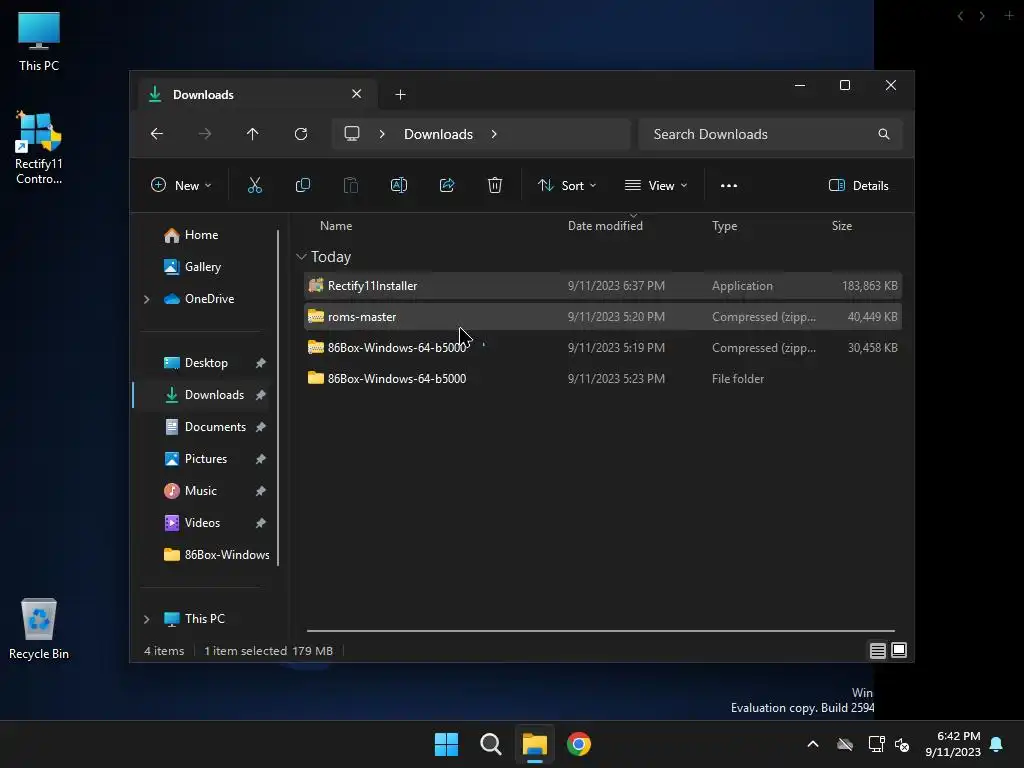This screenshot has width=1024, height=768.
Task: Sort by the Name column header
Action: [336, 226]
